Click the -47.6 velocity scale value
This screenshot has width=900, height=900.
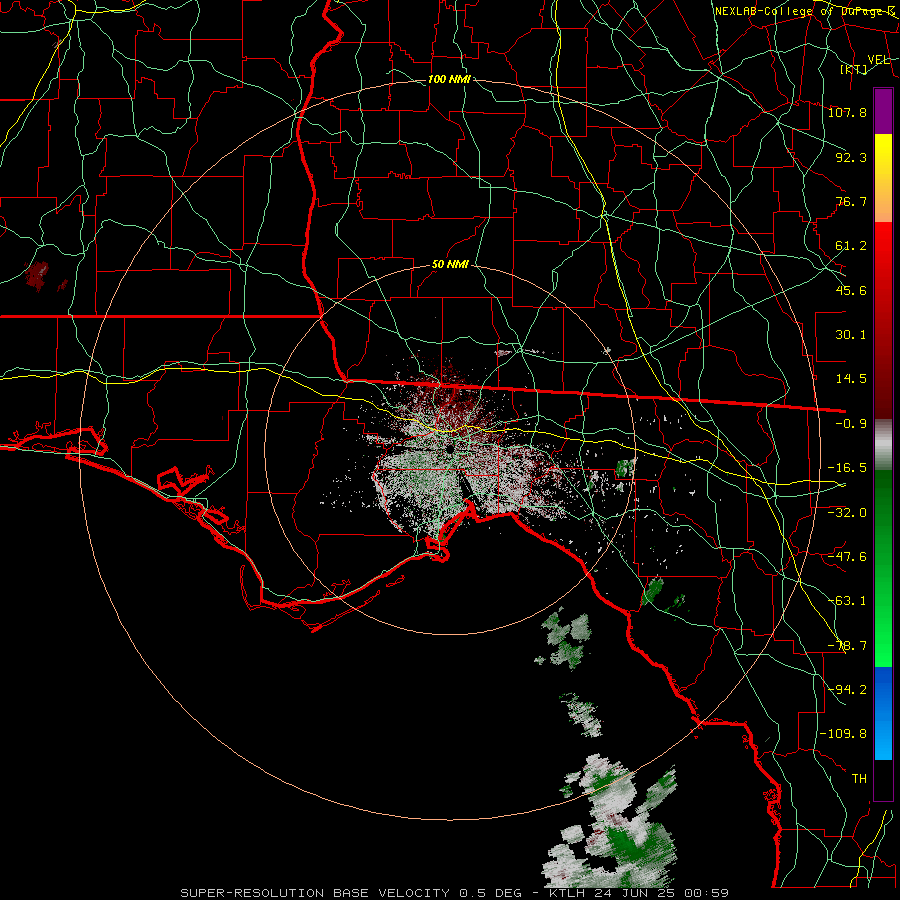pyautogui.click(x=847, y=556)
